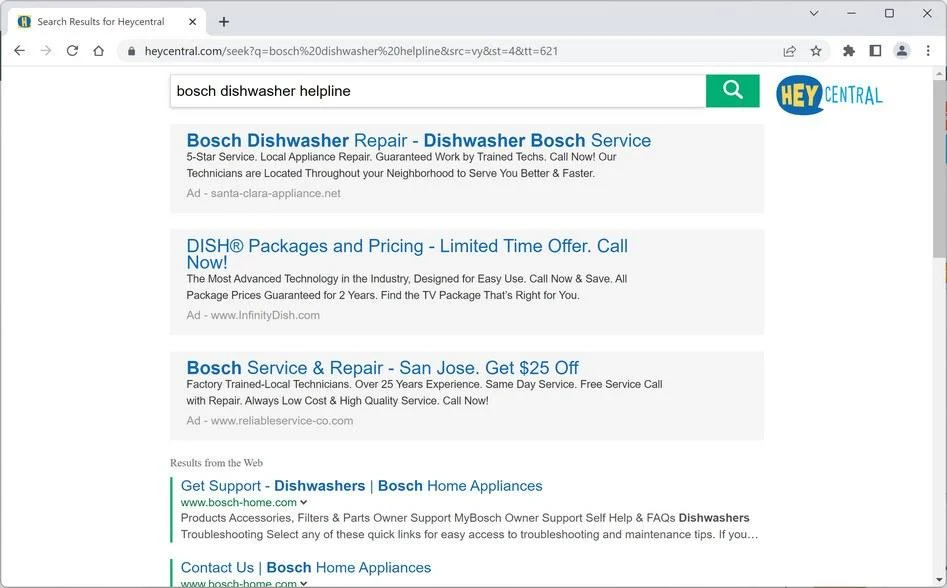Go to the home page icon
The width and height of the screenshot is (947, 588).
tap(98, 51)
